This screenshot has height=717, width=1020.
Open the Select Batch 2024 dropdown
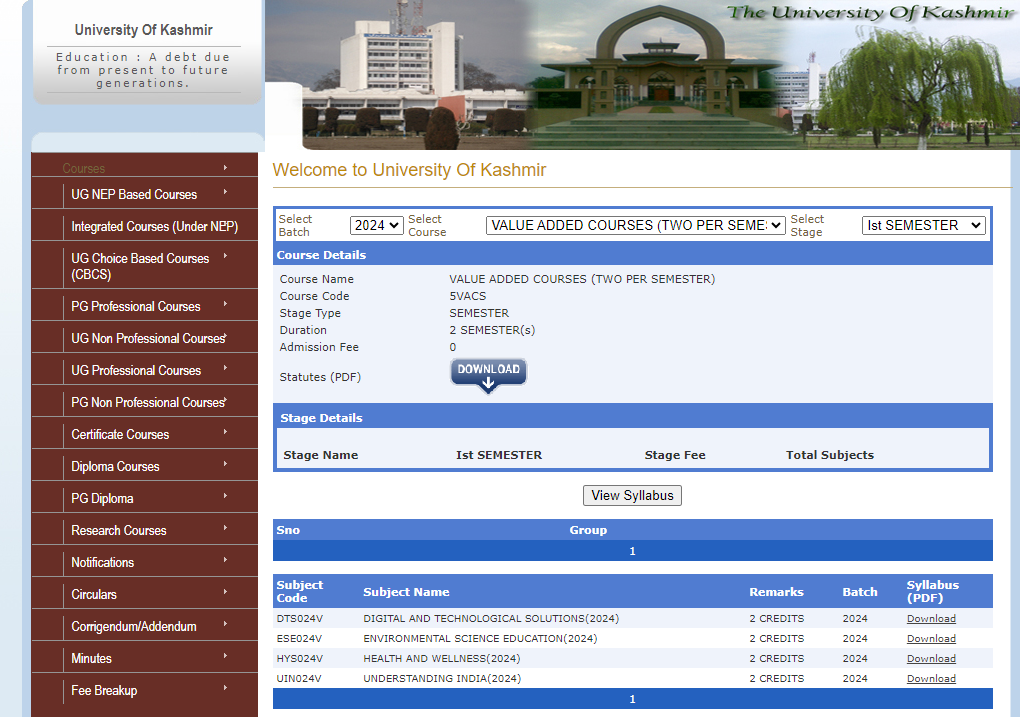pos(377,225)
